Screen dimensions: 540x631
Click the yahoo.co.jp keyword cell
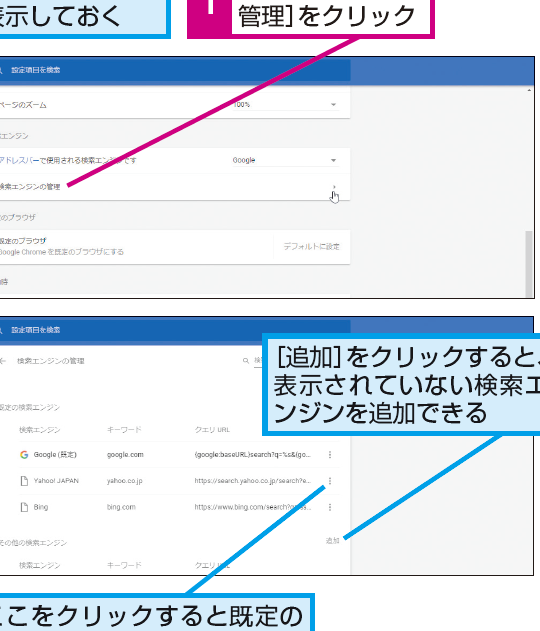click(x=125, y=481)
